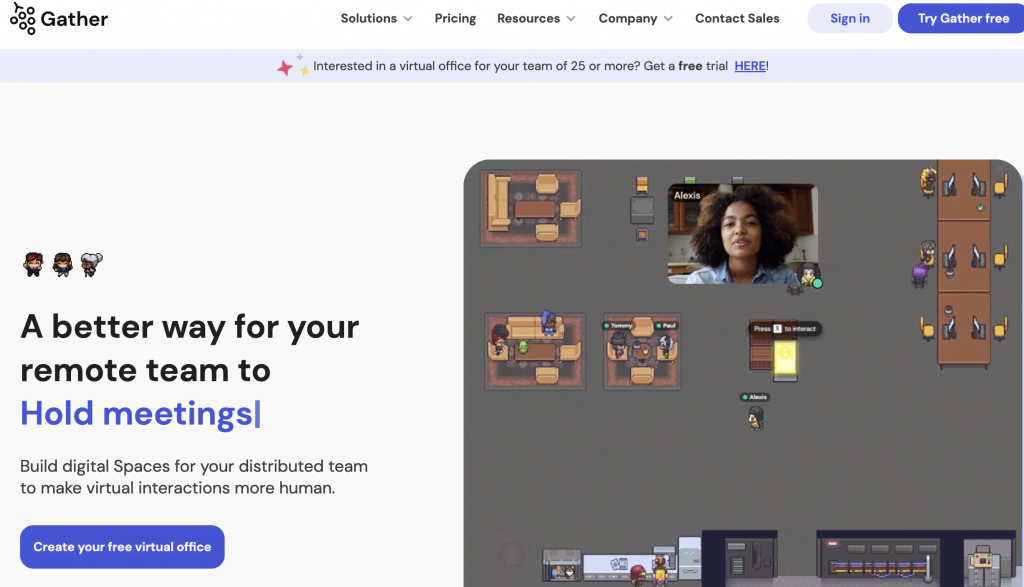This screenshot has width=1024, height=587.
Task: Select Pricing in the navigation bar
Action: click(x=455, y=18)
